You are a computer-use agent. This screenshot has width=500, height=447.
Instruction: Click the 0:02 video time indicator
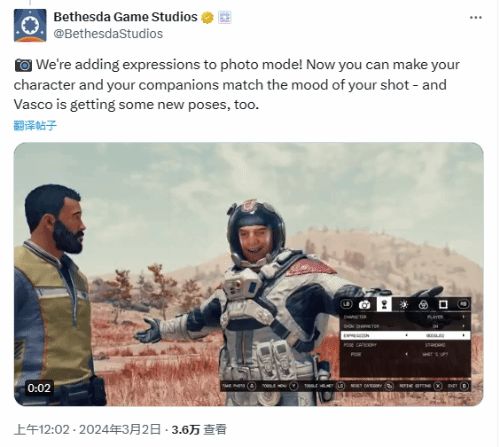(x=39, y=388)
